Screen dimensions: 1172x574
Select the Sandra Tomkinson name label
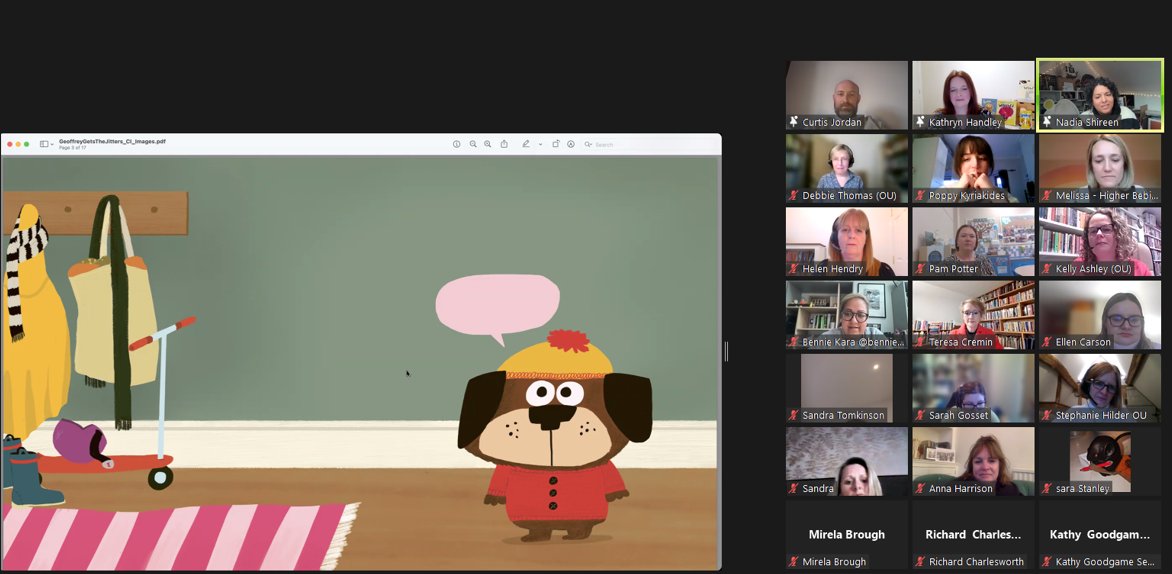click(843, 415)
